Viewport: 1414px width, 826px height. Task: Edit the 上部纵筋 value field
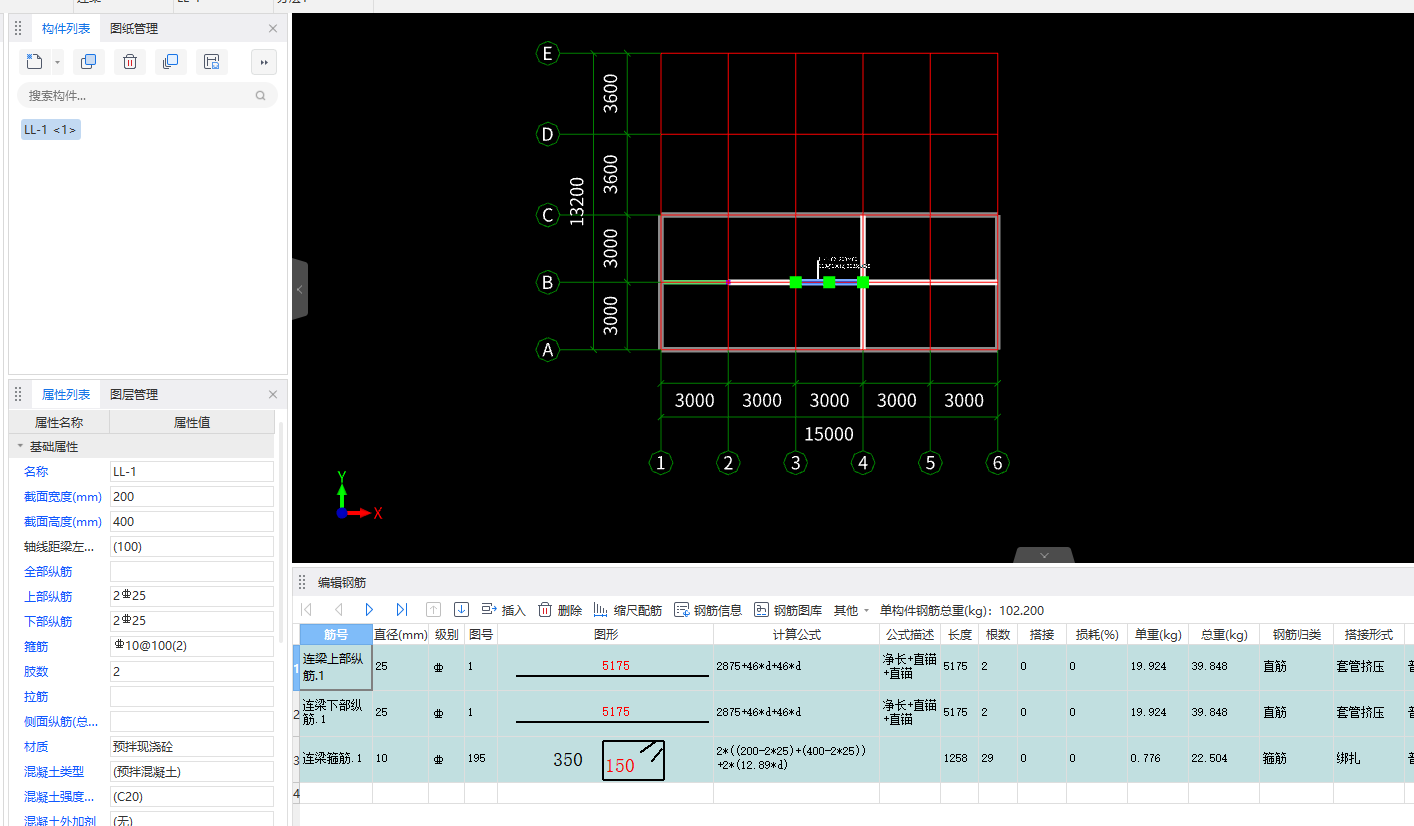coord(192,597)
